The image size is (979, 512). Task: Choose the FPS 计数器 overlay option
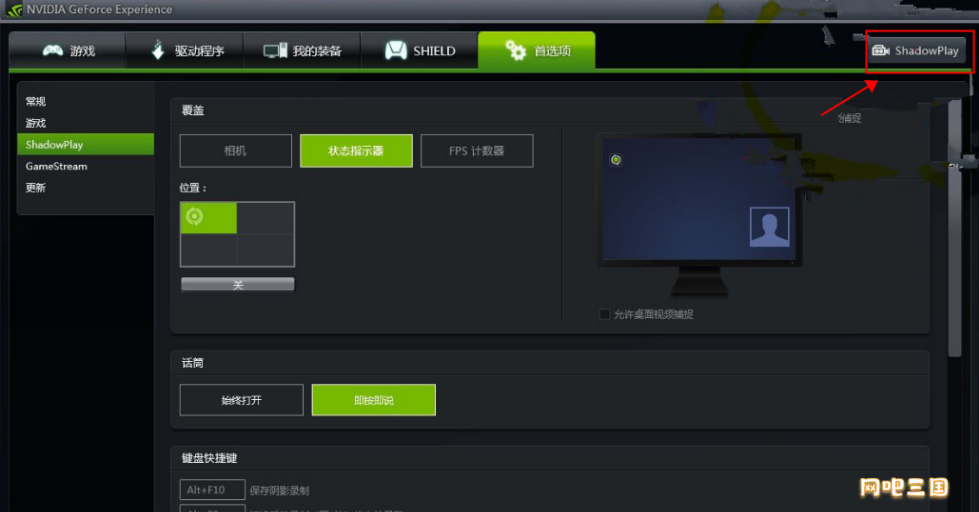476,150
